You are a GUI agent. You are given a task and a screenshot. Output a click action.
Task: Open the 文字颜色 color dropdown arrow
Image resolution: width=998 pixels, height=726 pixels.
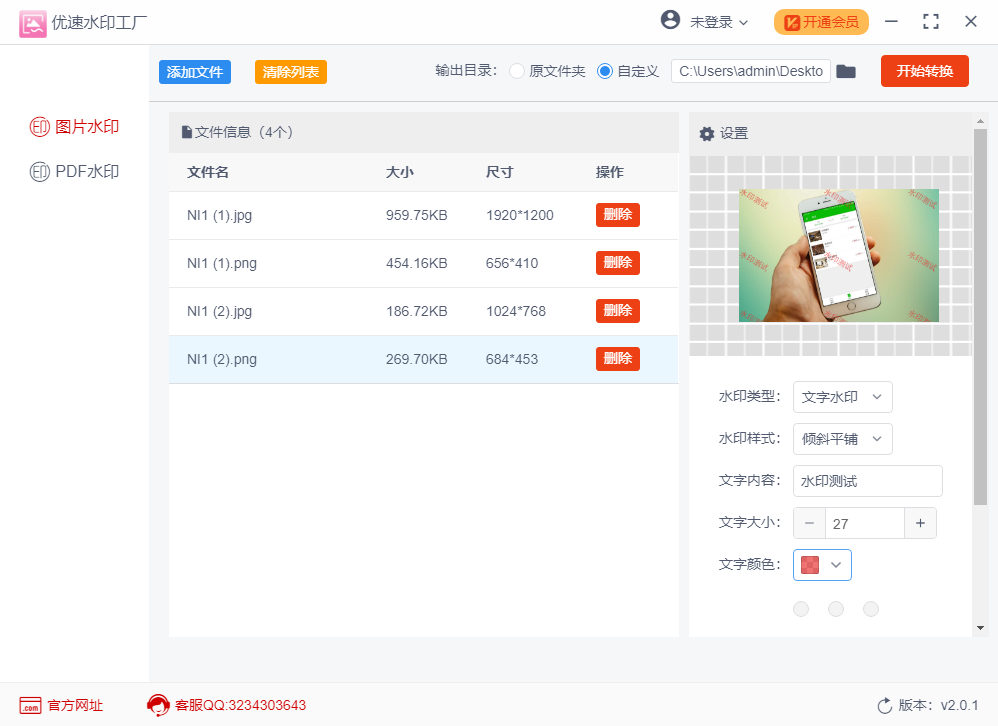tap(837, 564)
